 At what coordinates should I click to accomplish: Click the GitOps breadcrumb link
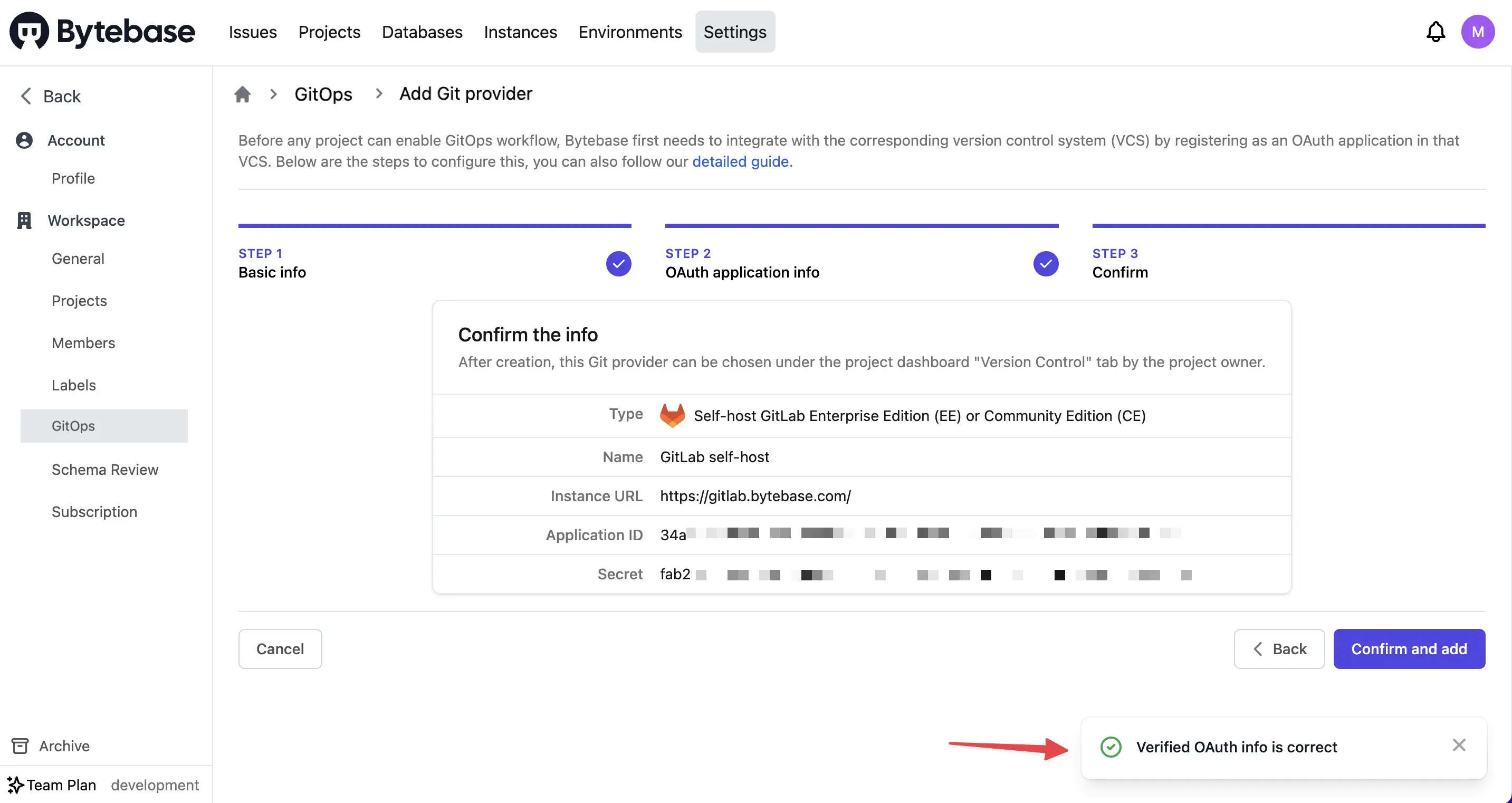click(x=323, y=94)
